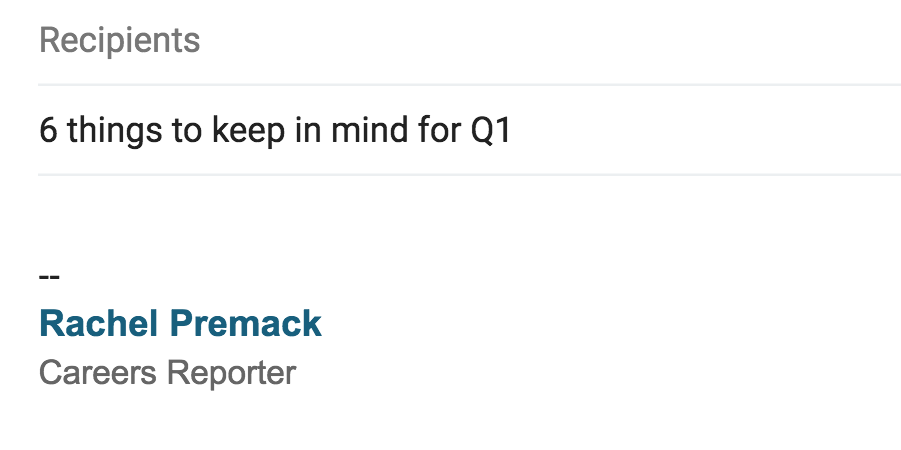Click the Recipients field label
Screen dimensions: 901x450
(x=119, y=41)
